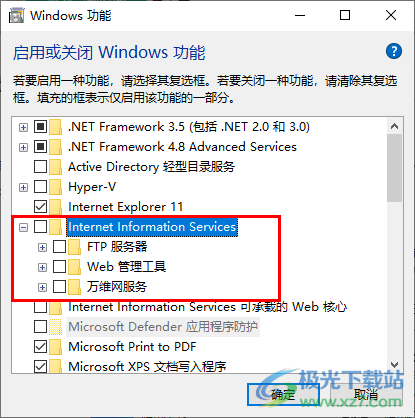Tick the FTP 服务器 checkbox
The width and height of the screenshot is (415, 418).
(59, 247)
